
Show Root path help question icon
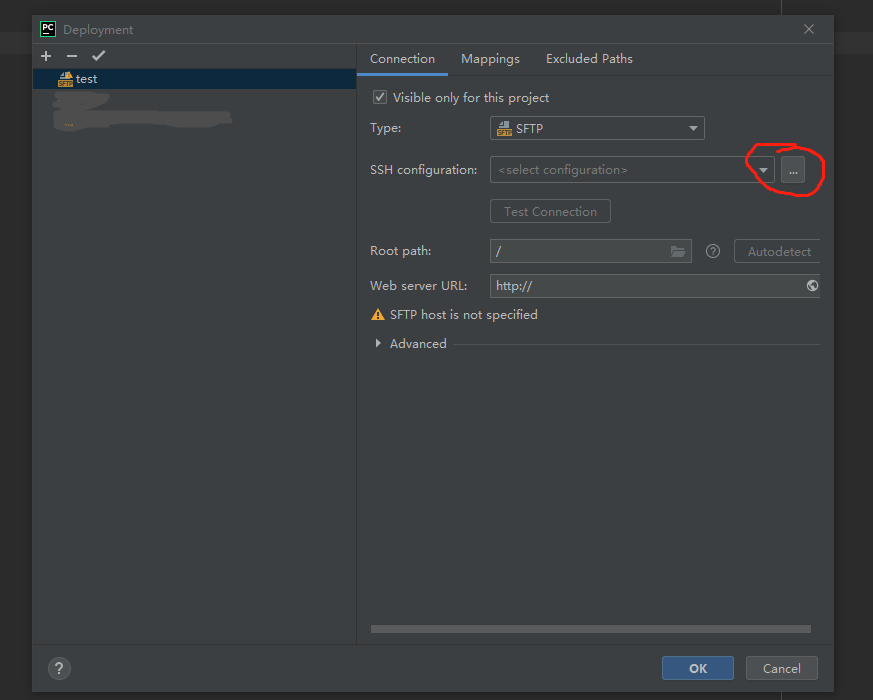713,252
